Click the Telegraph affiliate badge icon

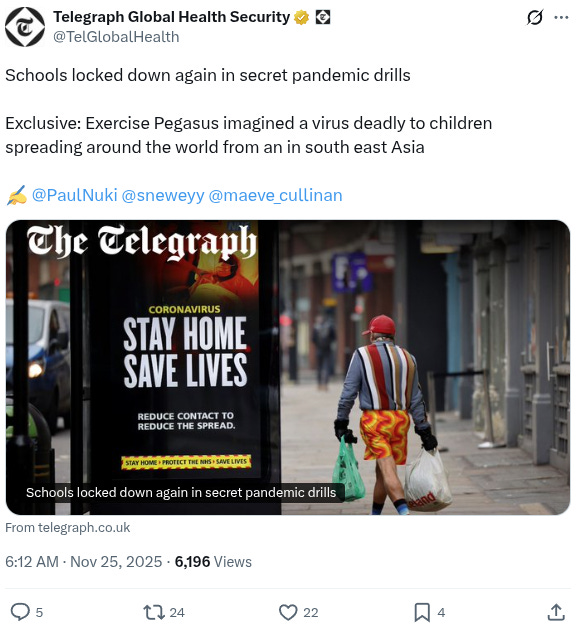[323, 17]
